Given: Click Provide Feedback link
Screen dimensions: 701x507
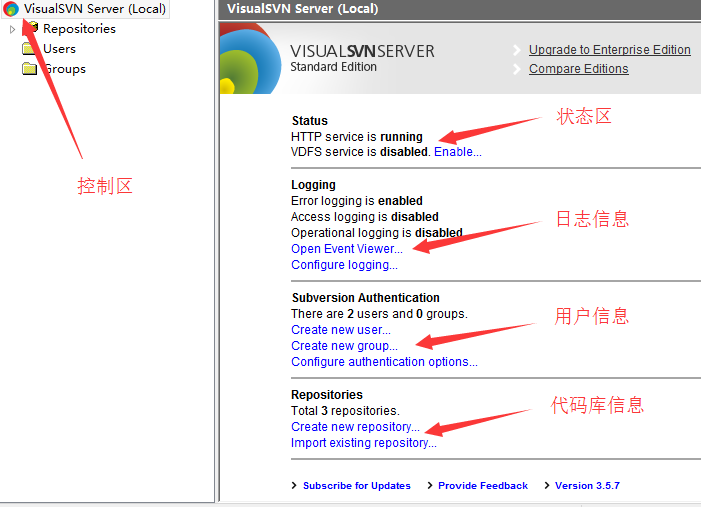Looking at the screenshot, I should click(x=483, y=486).
